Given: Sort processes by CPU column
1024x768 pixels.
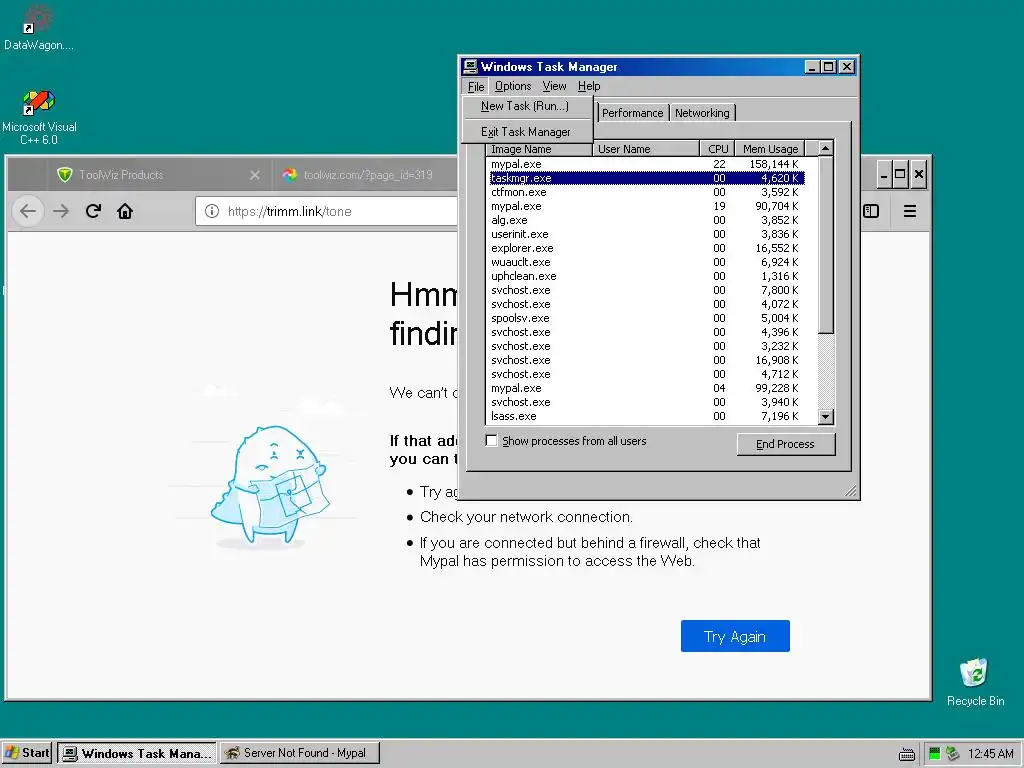Looking at the screenshot, I should click(x=717, y=149).
